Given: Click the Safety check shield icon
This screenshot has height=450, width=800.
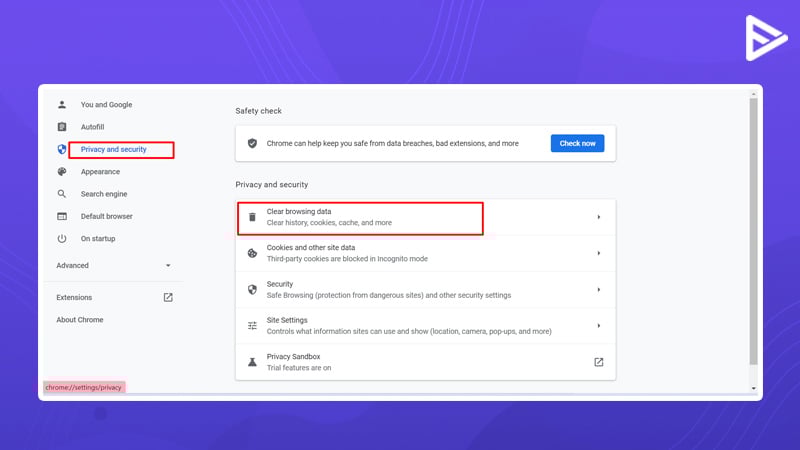Looking at the screenshot, I should pyautogui.click(x=252, y=143).
